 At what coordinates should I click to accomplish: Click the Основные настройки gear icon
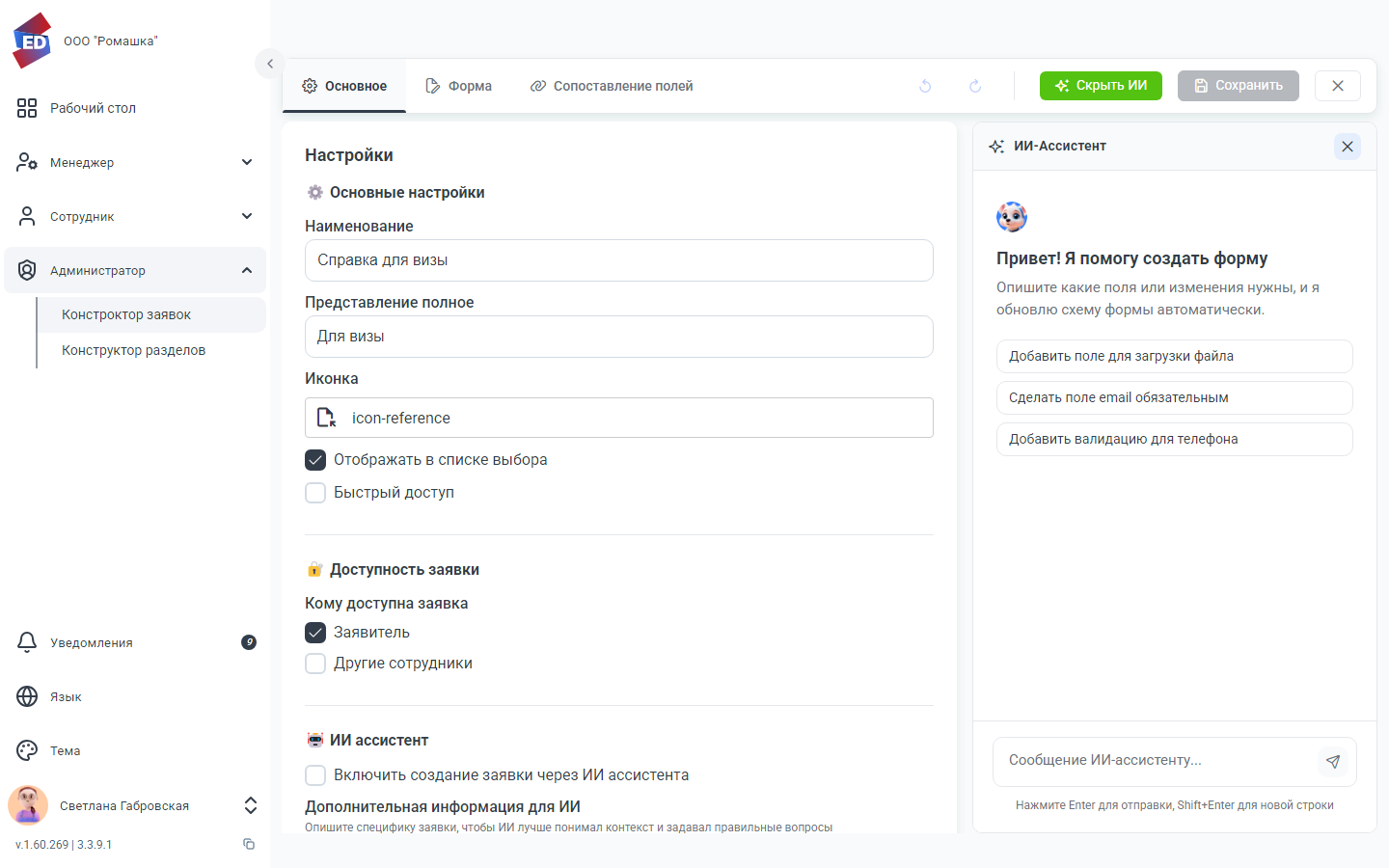click(315, 193)
